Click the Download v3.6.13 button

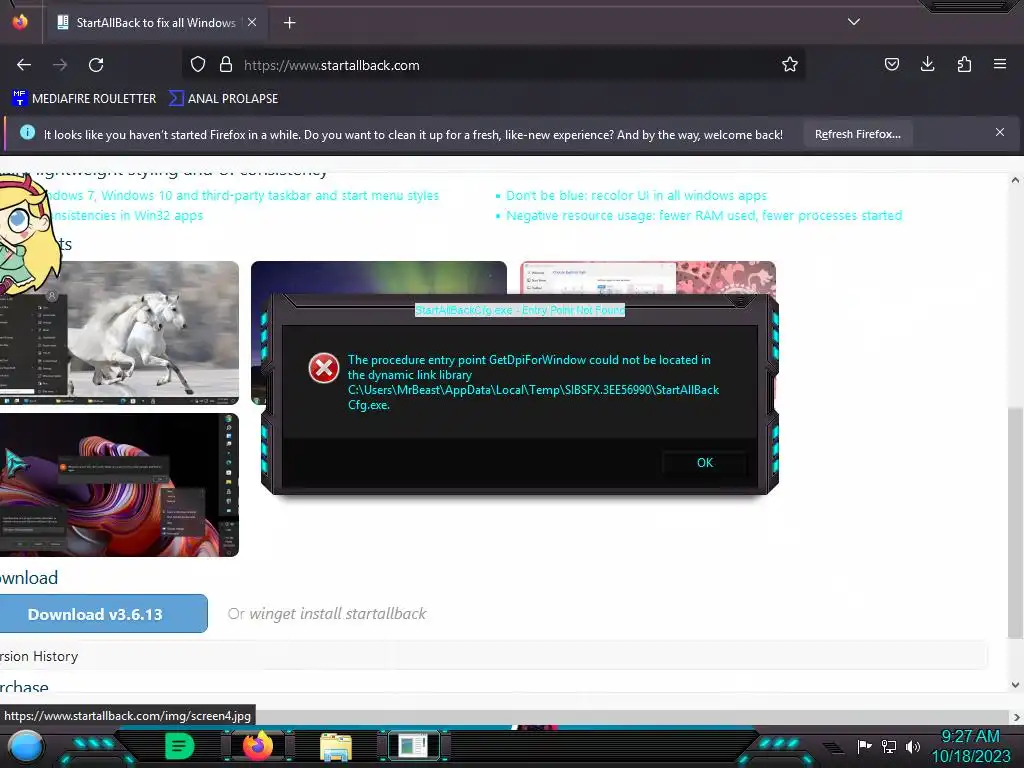pos(103,614)
